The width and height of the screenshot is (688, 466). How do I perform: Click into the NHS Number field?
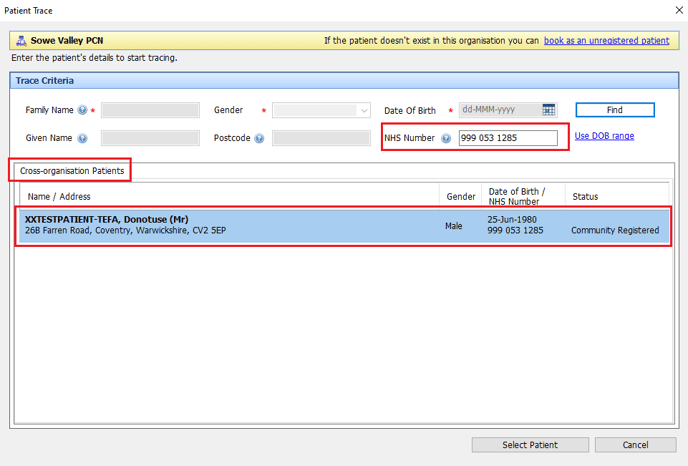tap(507, 139)
